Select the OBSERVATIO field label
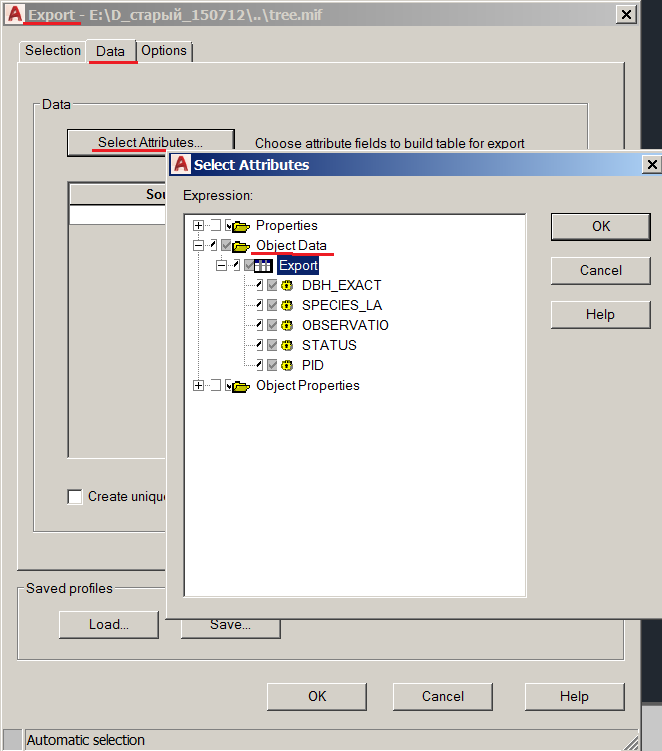 pos(345,326)
